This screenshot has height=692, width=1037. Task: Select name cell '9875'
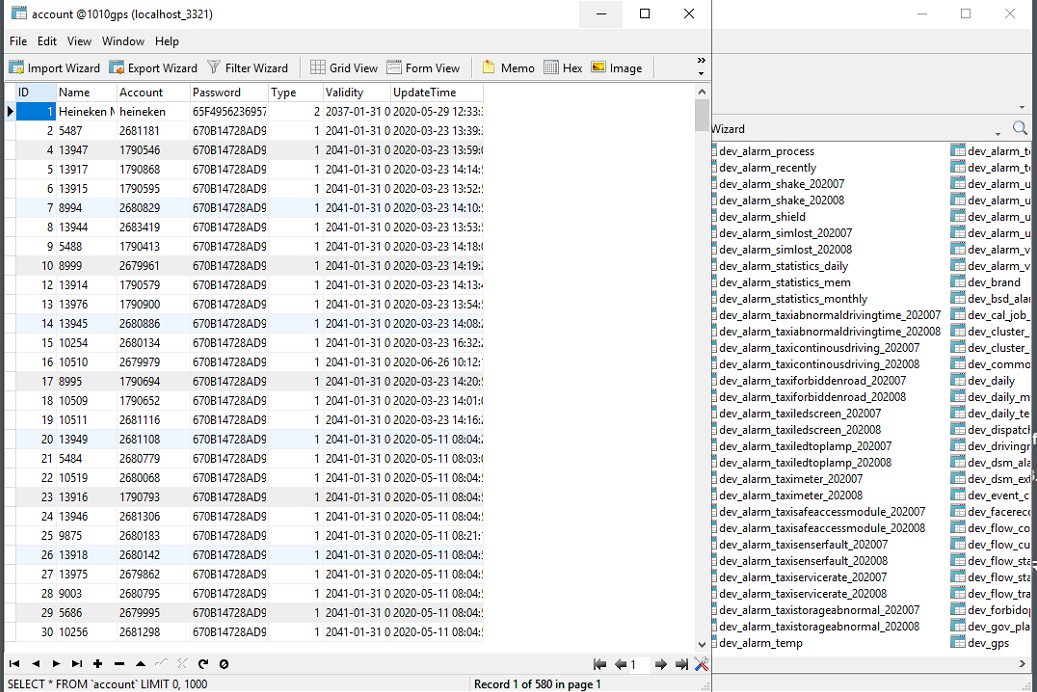click(86, 535)
